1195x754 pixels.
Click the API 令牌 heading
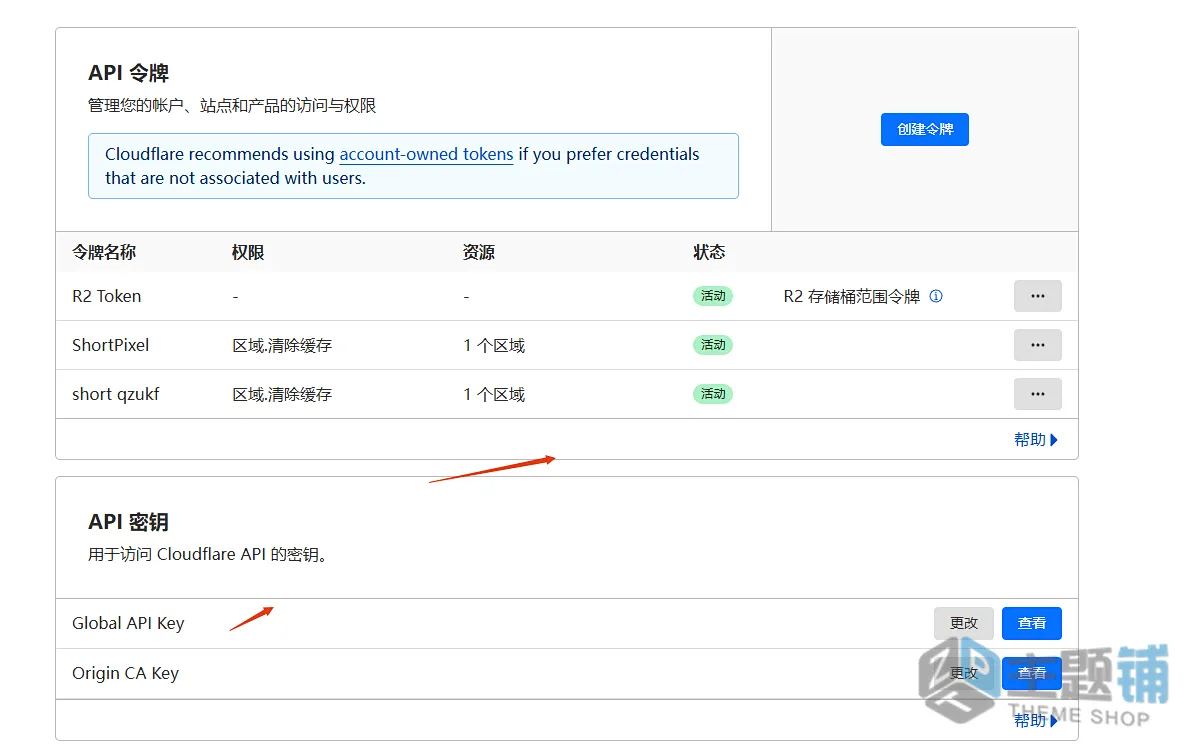[x=128, y=73]
